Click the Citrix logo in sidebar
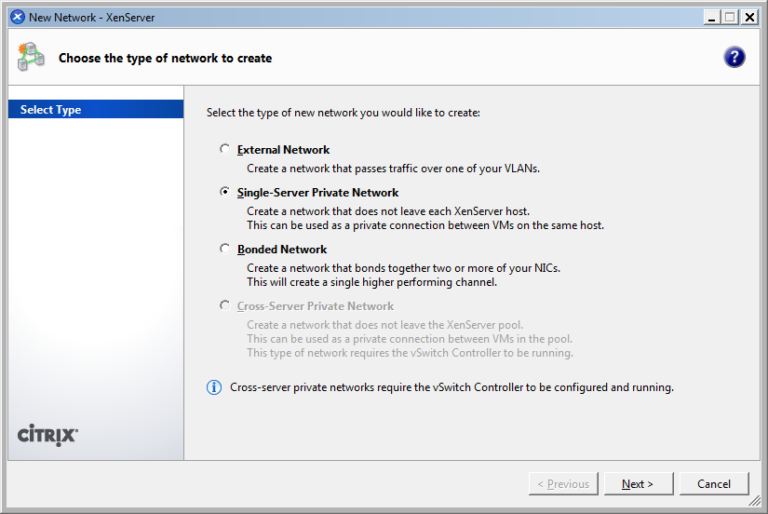Image resolution: width=768 pixels, height=514 pixels. pos(48,435)
